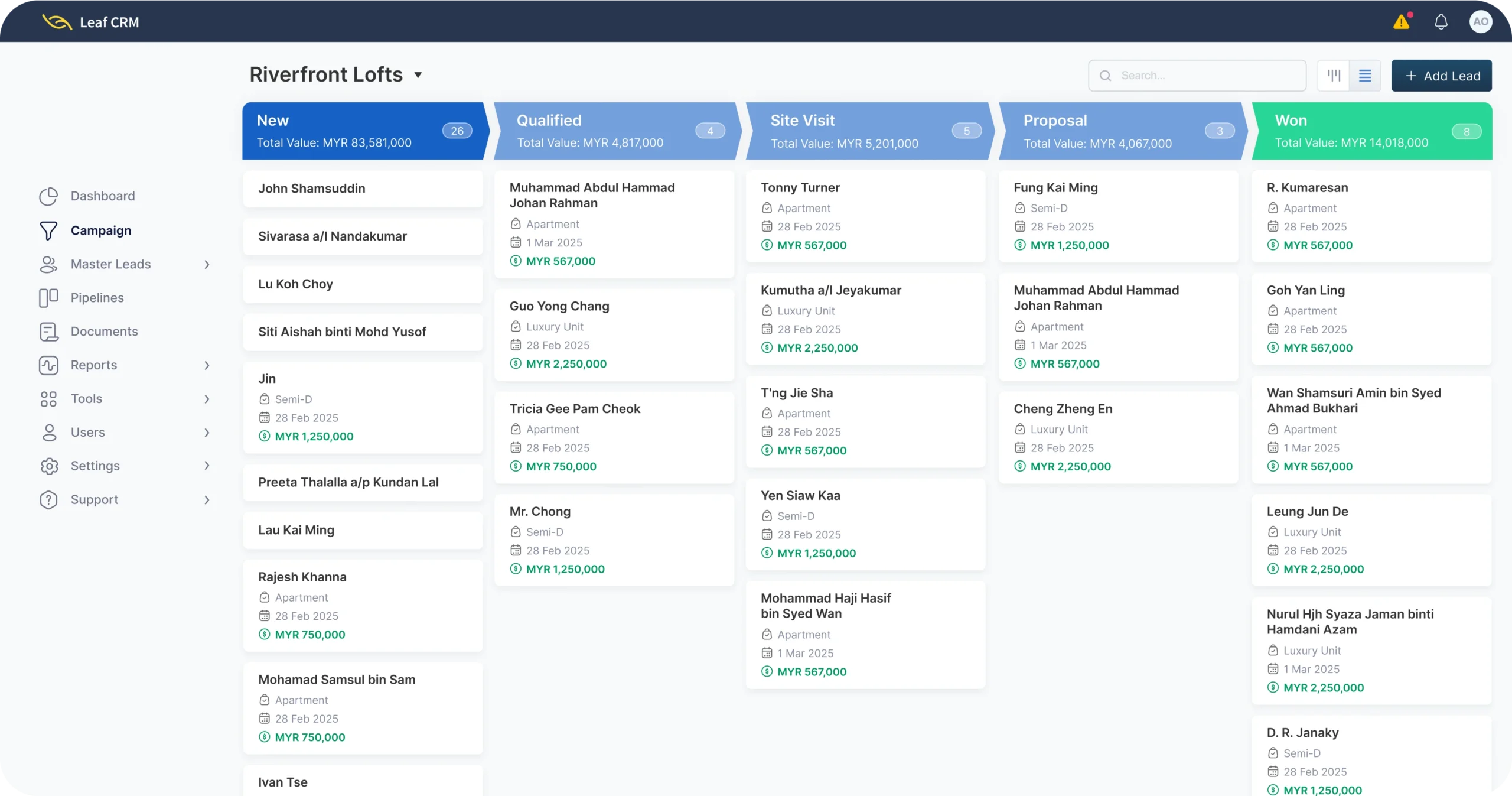Click the Dashboard pie chart icon
This screenshot has width=1512, height=796.
coord(48,196)
